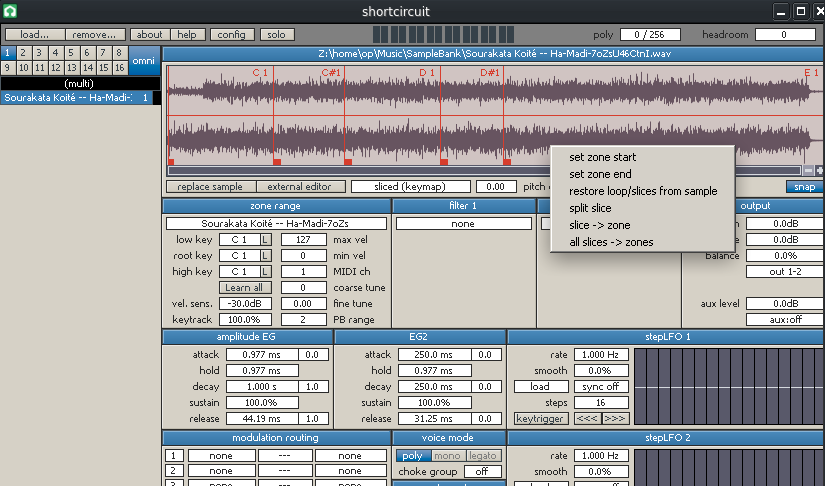Click the zone name field
Image resolution: width=825 pixels, height=486 pixels.
point(276,224)
